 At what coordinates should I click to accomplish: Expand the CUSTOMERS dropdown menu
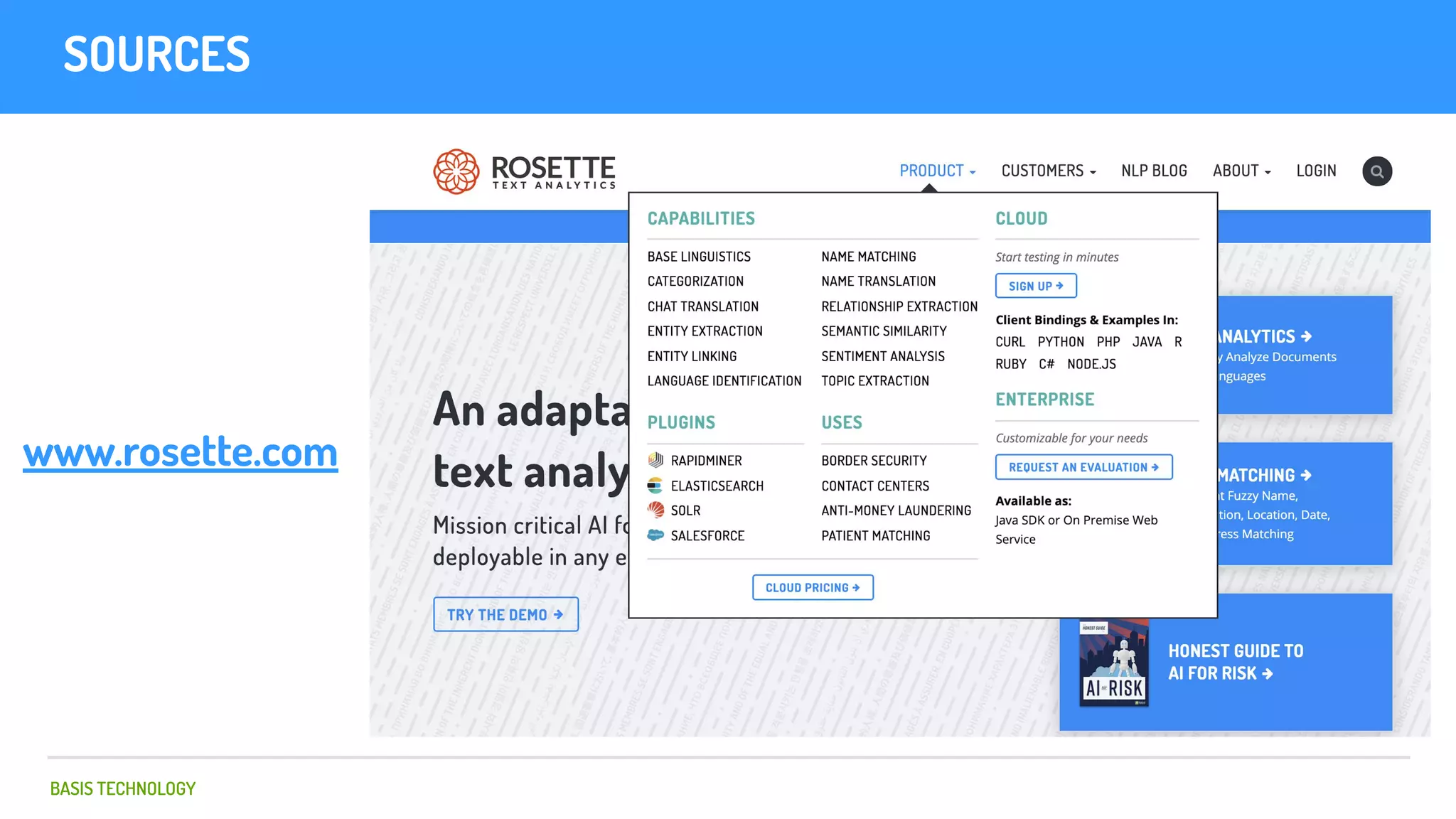(1049, 171)
